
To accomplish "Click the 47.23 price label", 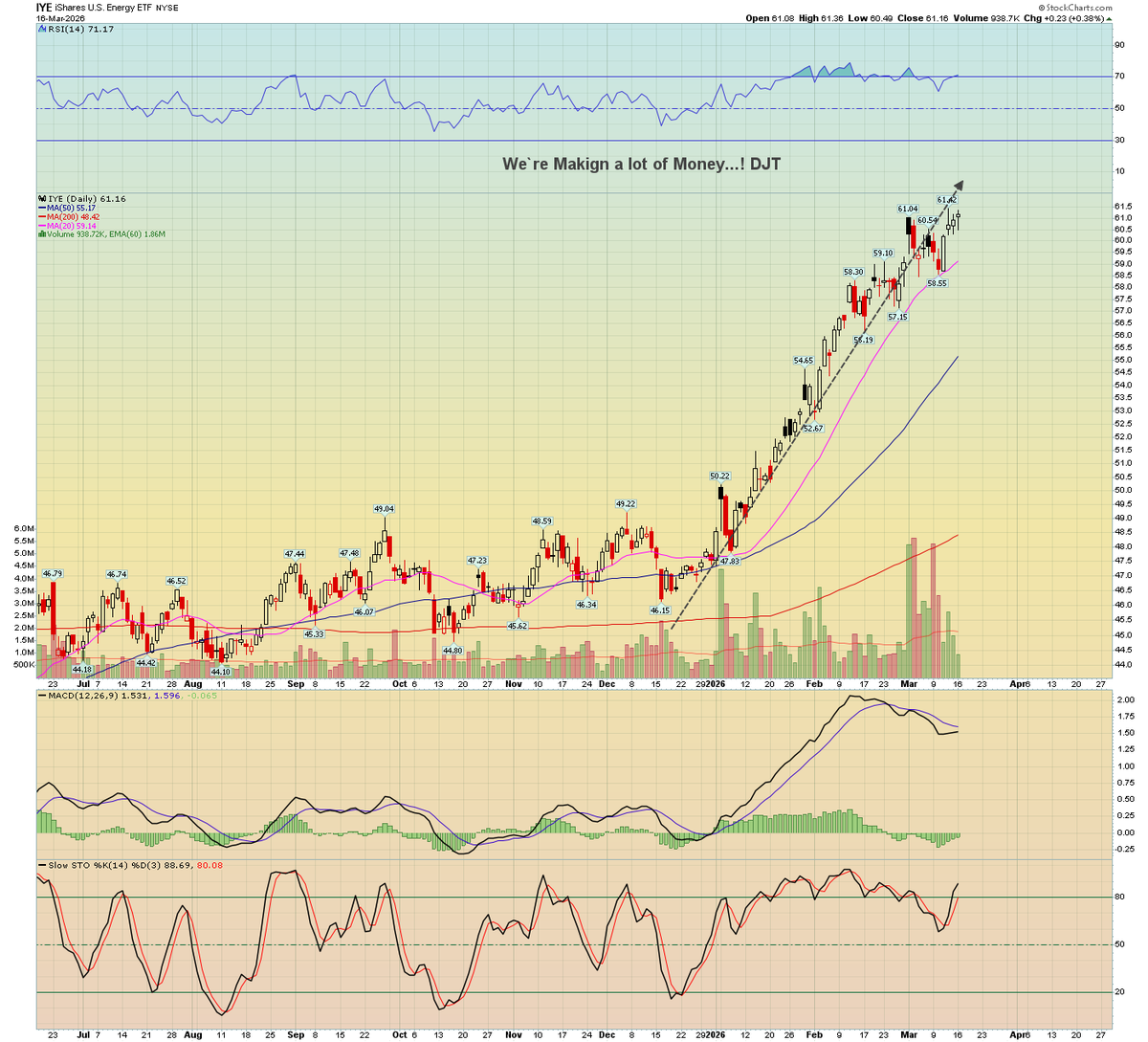I will pyautogui.click(x=476, y=560).
